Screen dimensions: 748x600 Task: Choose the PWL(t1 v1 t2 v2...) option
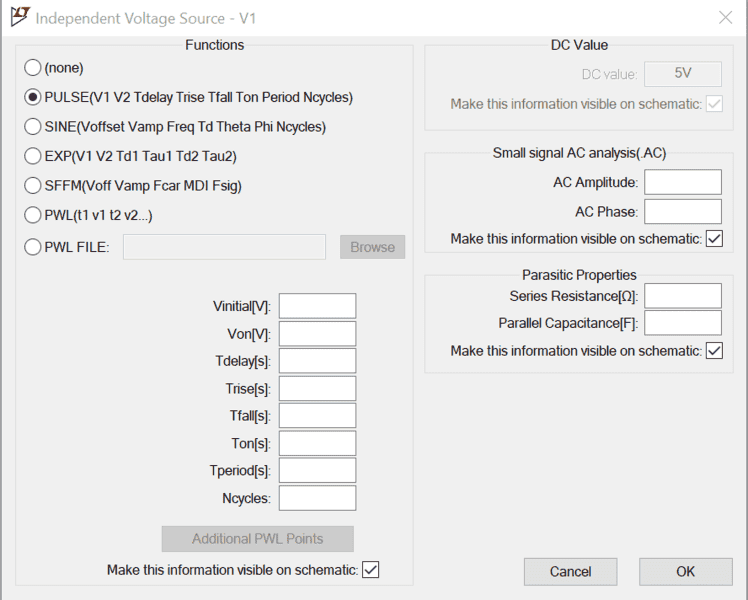(x=33, y=216)
